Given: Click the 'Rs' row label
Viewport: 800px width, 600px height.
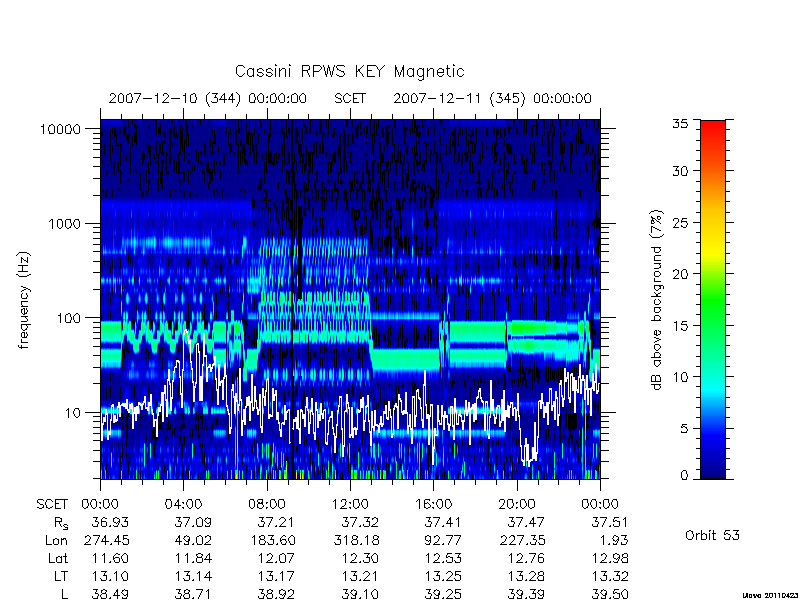Looking at the screenshot, I should pyautogui.click(x=61, y=523).
